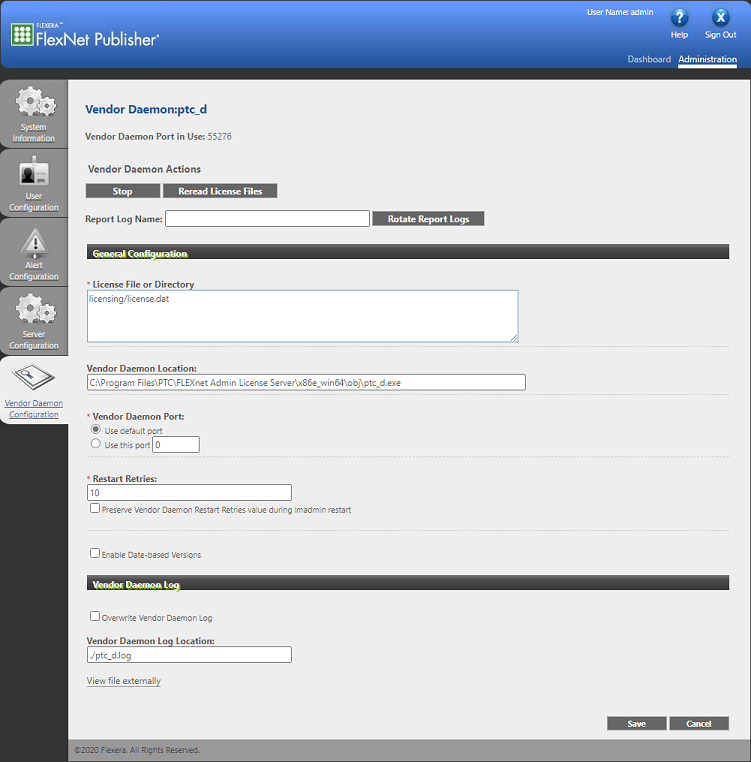The height and width of the screenshot is (762, 751).
Task: Switch to the Dashboard tab
Action: click(649, 59)
